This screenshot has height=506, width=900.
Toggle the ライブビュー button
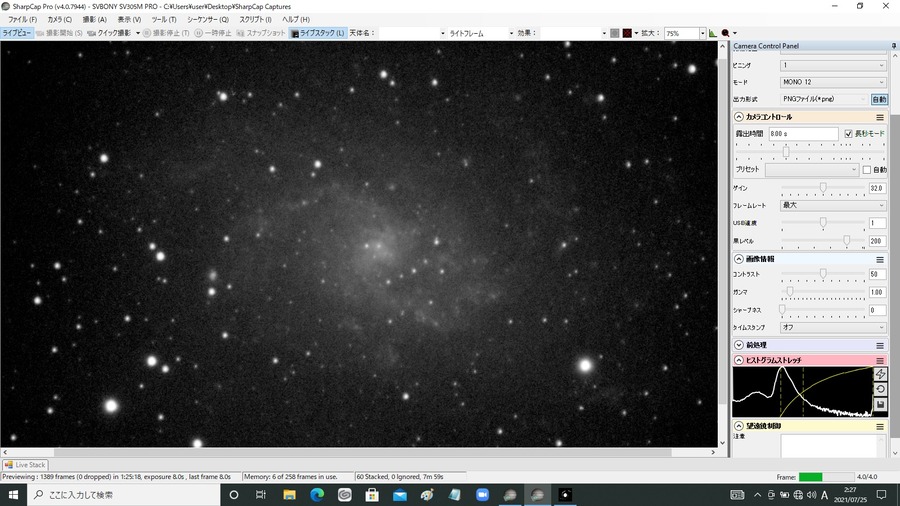coord(17,33)
